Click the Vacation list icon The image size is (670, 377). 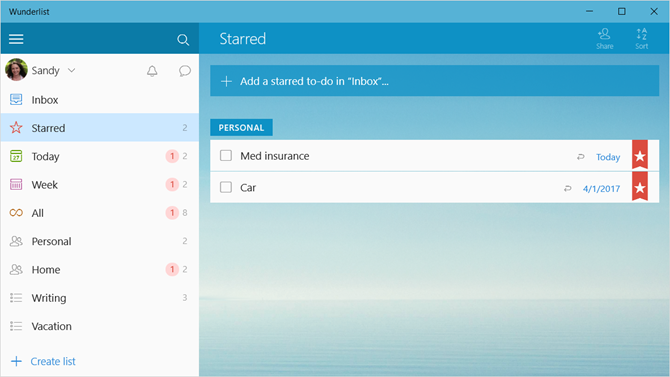click(16, 326)
